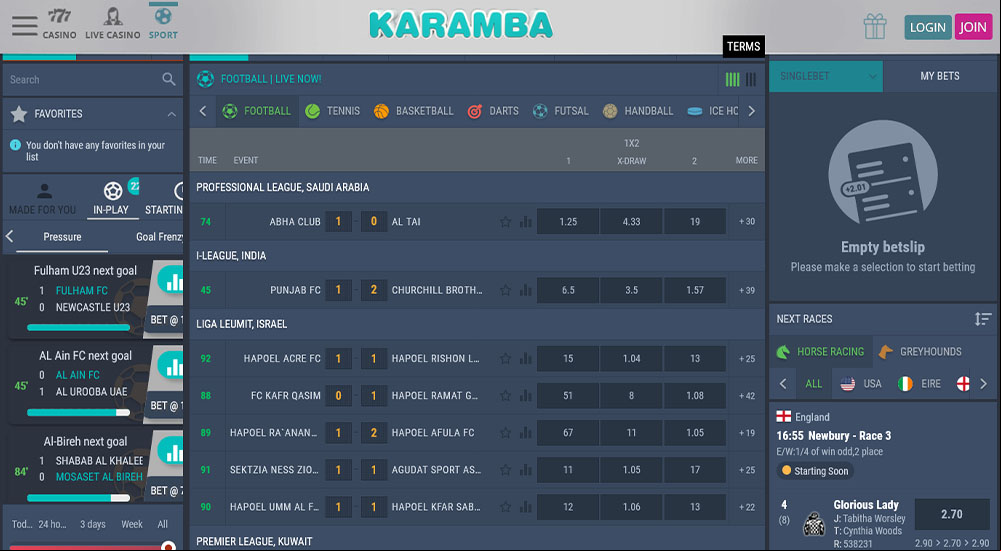Open the Casino section
This screenshot has width=1001, height=551.
59,24
